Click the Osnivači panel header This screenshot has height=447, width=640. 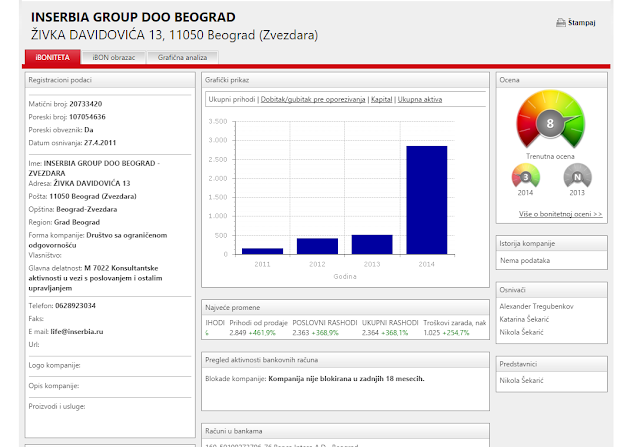[551, 290]
